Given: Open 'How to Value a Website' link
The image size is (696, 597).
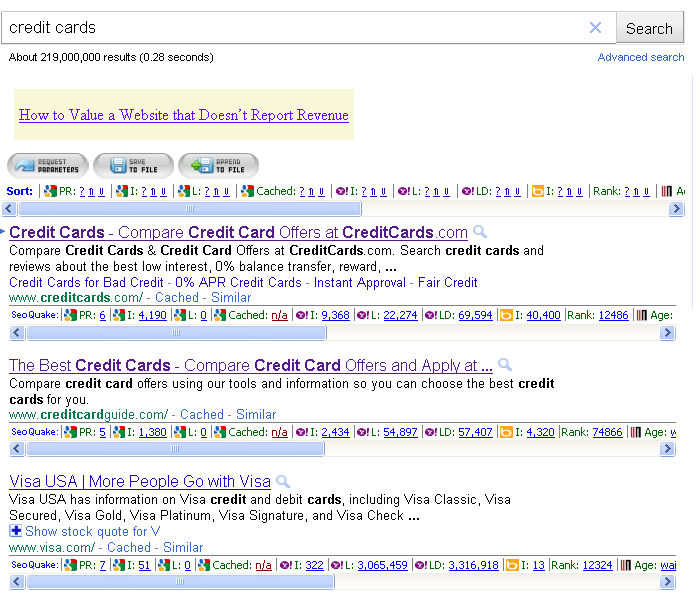Looking at the screenshot, I should (x=184, y=115).
